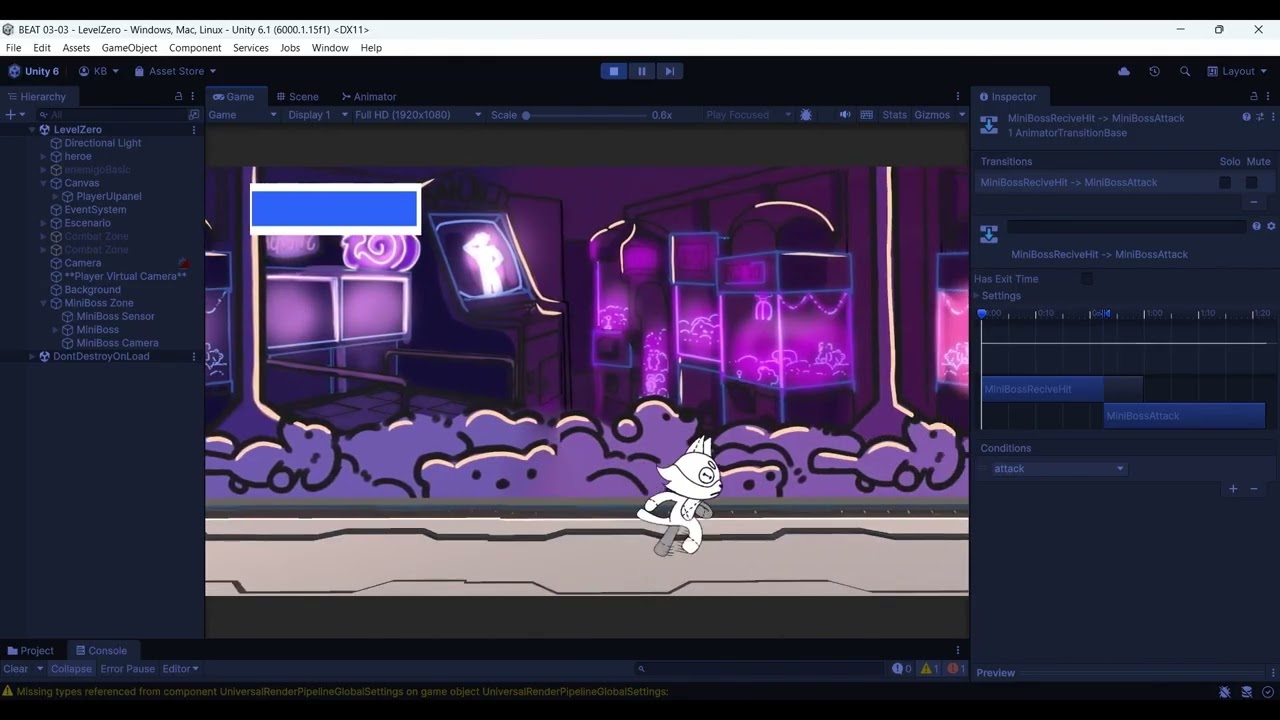Toggle info message count in Console
This screenshot has height=720, width=1280.
pyautogui.click(x=902, y=669)
